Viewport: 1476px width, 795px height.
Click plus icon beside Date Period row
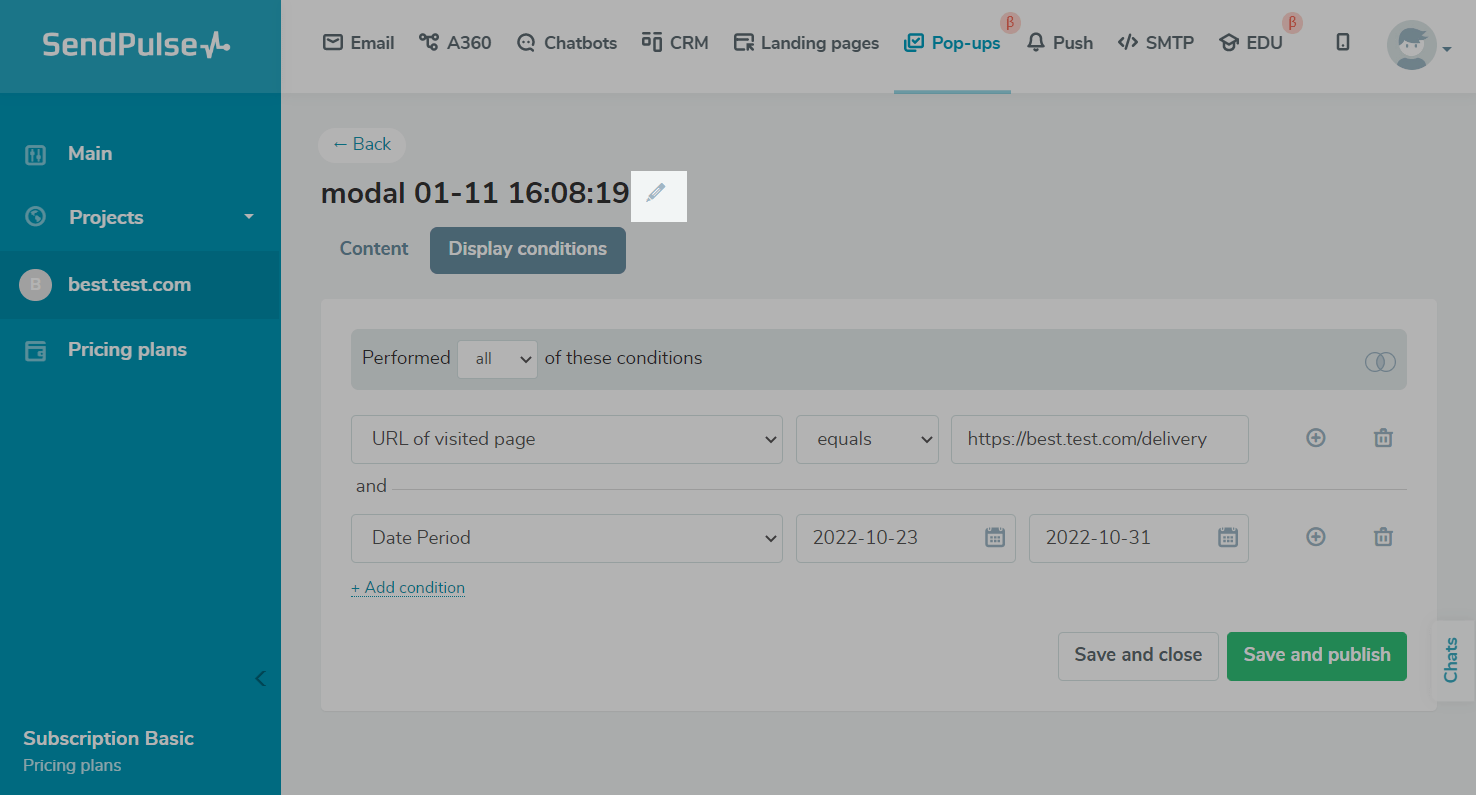click(1316, 537)
